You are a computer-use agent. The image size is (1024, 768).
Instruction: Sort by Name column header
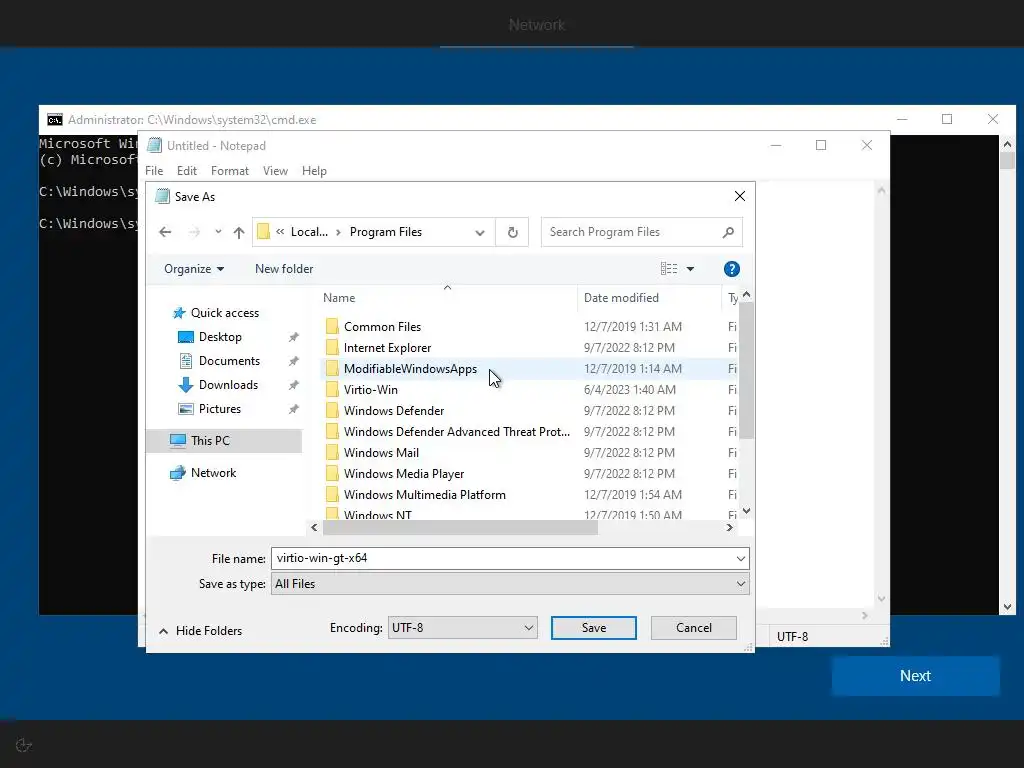point(447,298)
